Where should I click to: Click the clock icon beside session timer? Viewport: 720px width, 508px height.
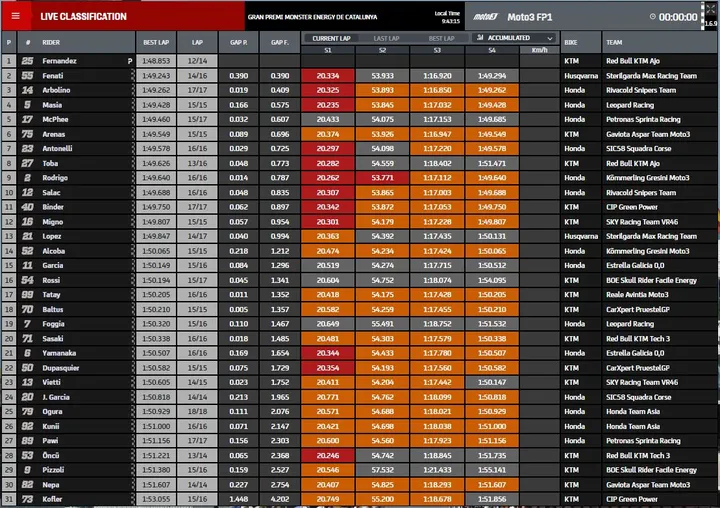pos(652,17)
